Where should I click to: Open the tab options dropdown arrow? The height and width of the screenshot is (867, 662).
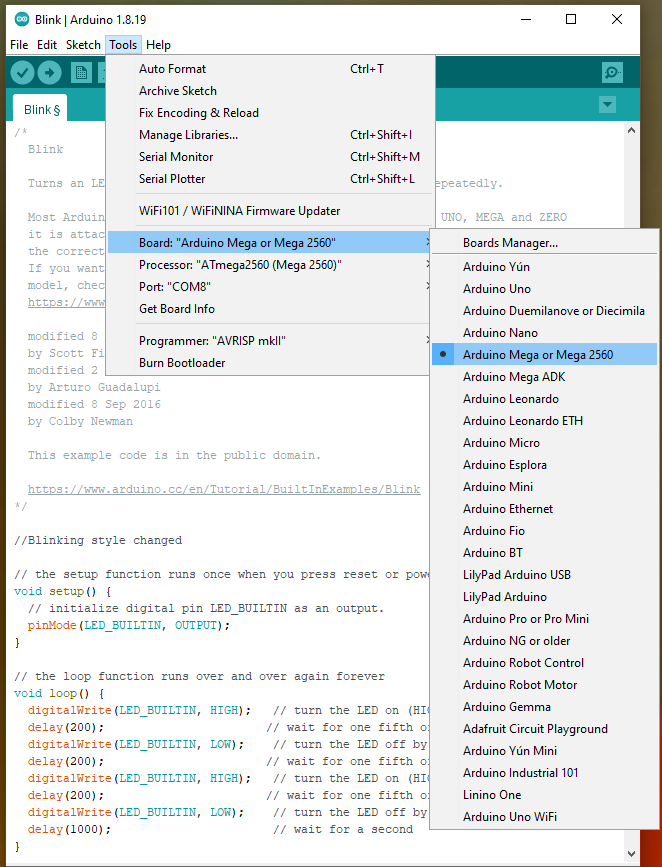[x=607, y=105]
